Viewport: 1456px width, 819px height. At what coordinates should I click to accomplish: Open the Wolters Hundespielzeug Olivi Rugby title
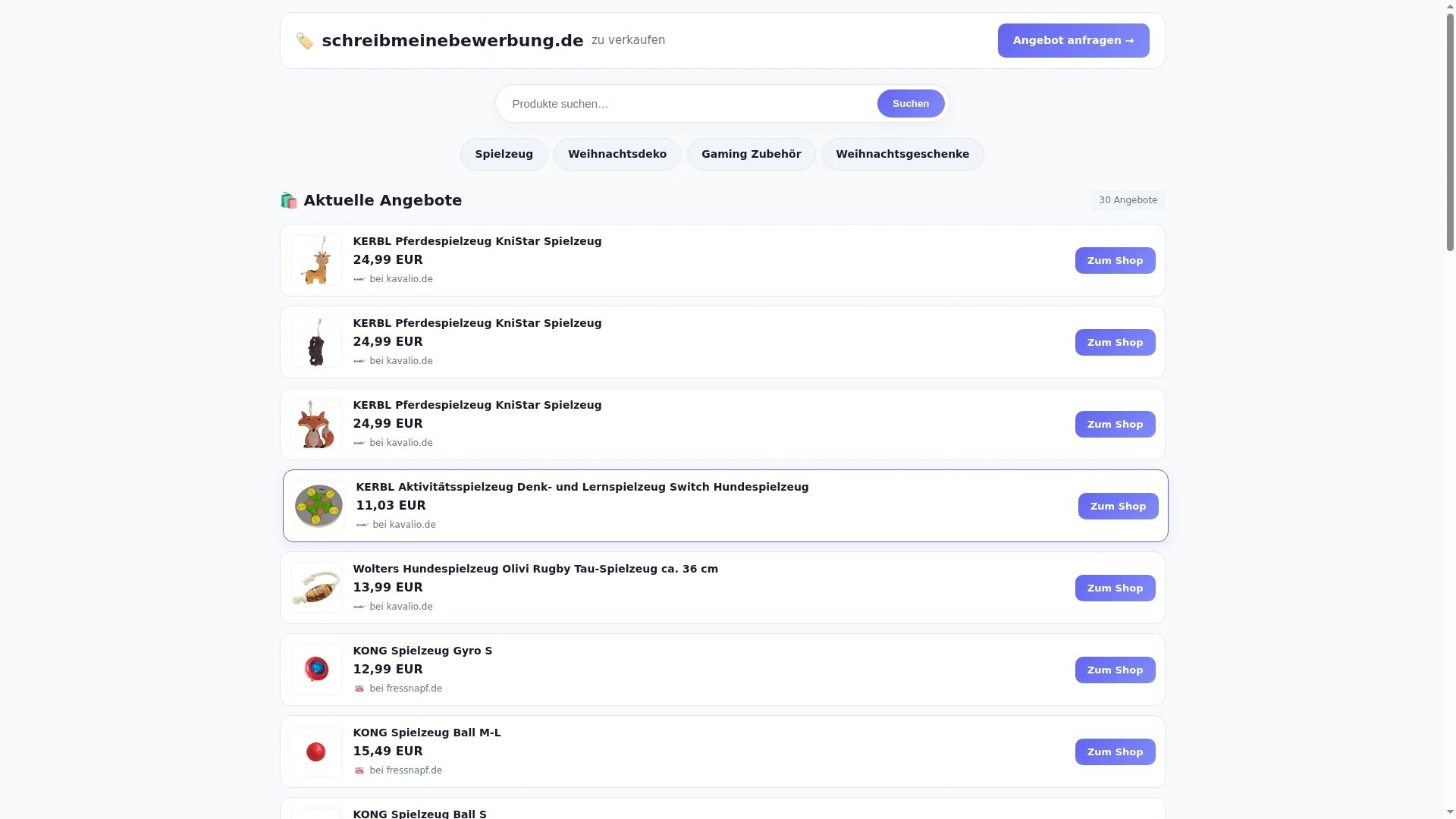click(535, 569)
